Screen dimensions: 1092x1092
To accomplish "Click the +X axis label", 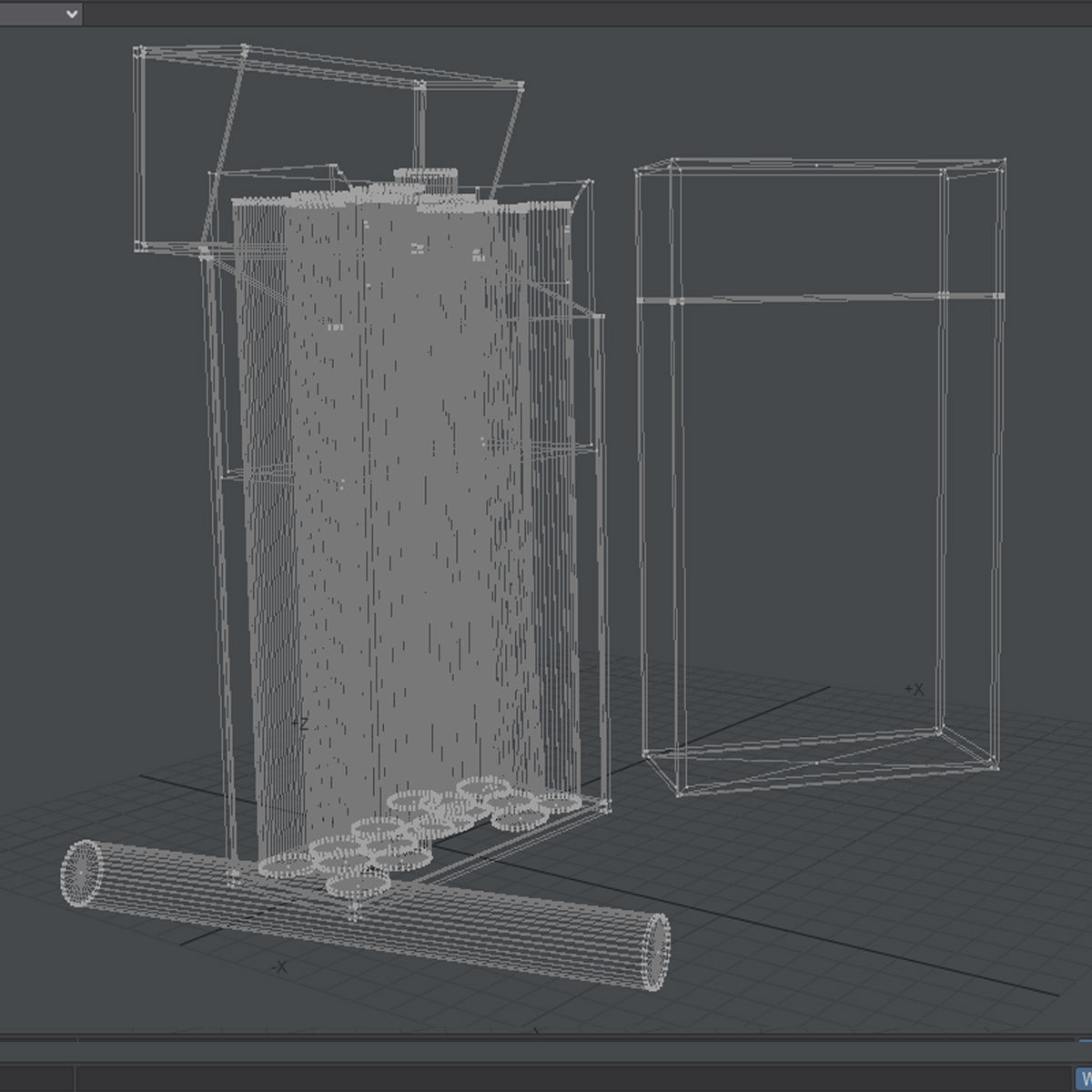I will (914, 690).
